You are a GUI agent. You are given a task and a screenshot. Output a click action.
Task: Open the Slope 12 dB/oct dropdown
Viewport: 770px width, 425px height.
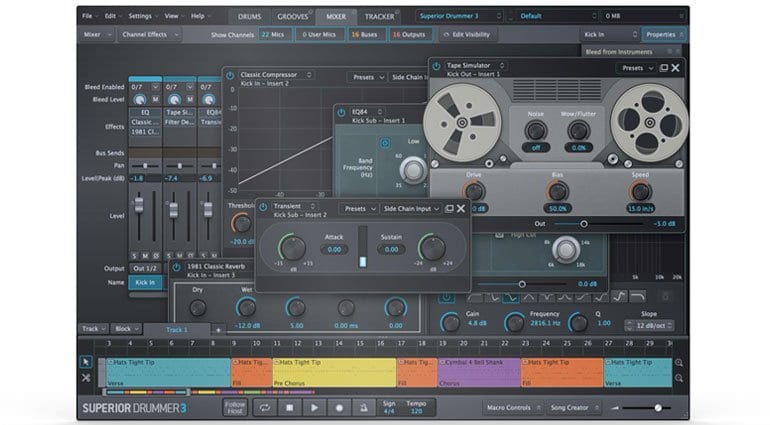[649, 326]
